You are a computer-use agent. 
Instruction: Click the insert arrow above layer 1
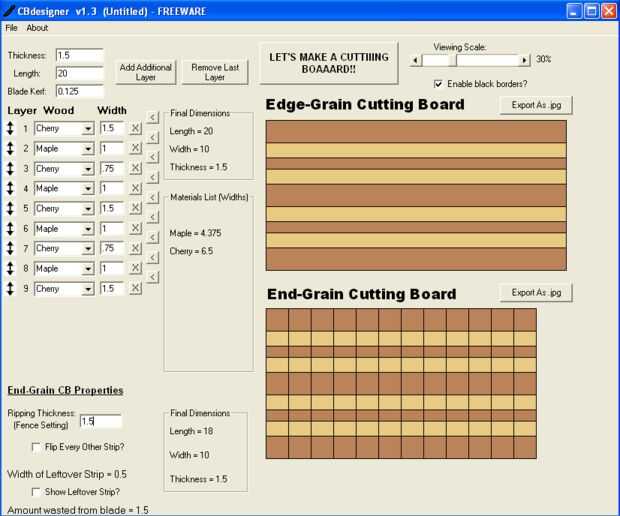pos(153,117)
